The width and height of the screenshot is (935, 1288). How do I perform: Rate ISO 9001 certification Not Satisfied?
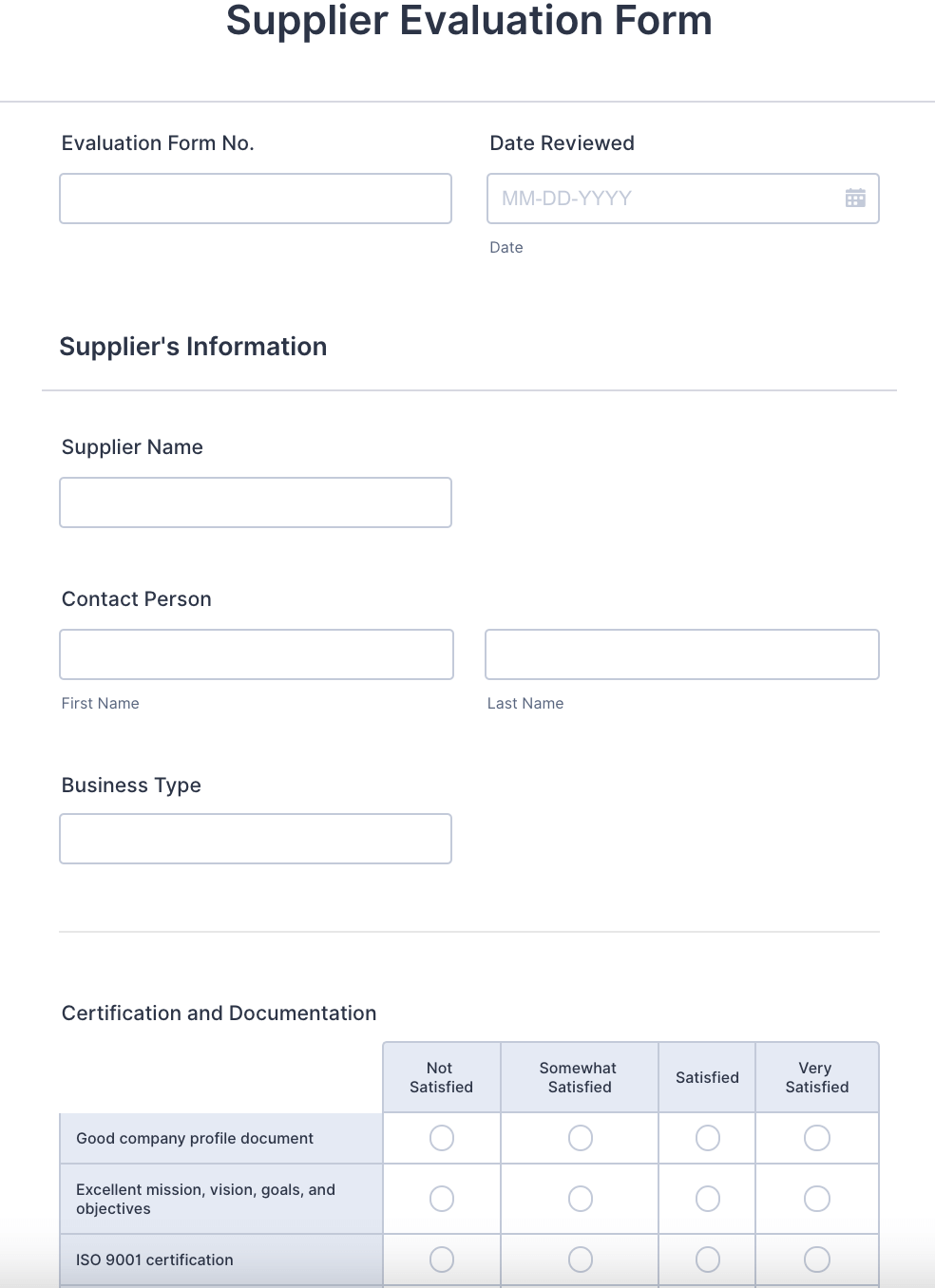pos(442,1260)
